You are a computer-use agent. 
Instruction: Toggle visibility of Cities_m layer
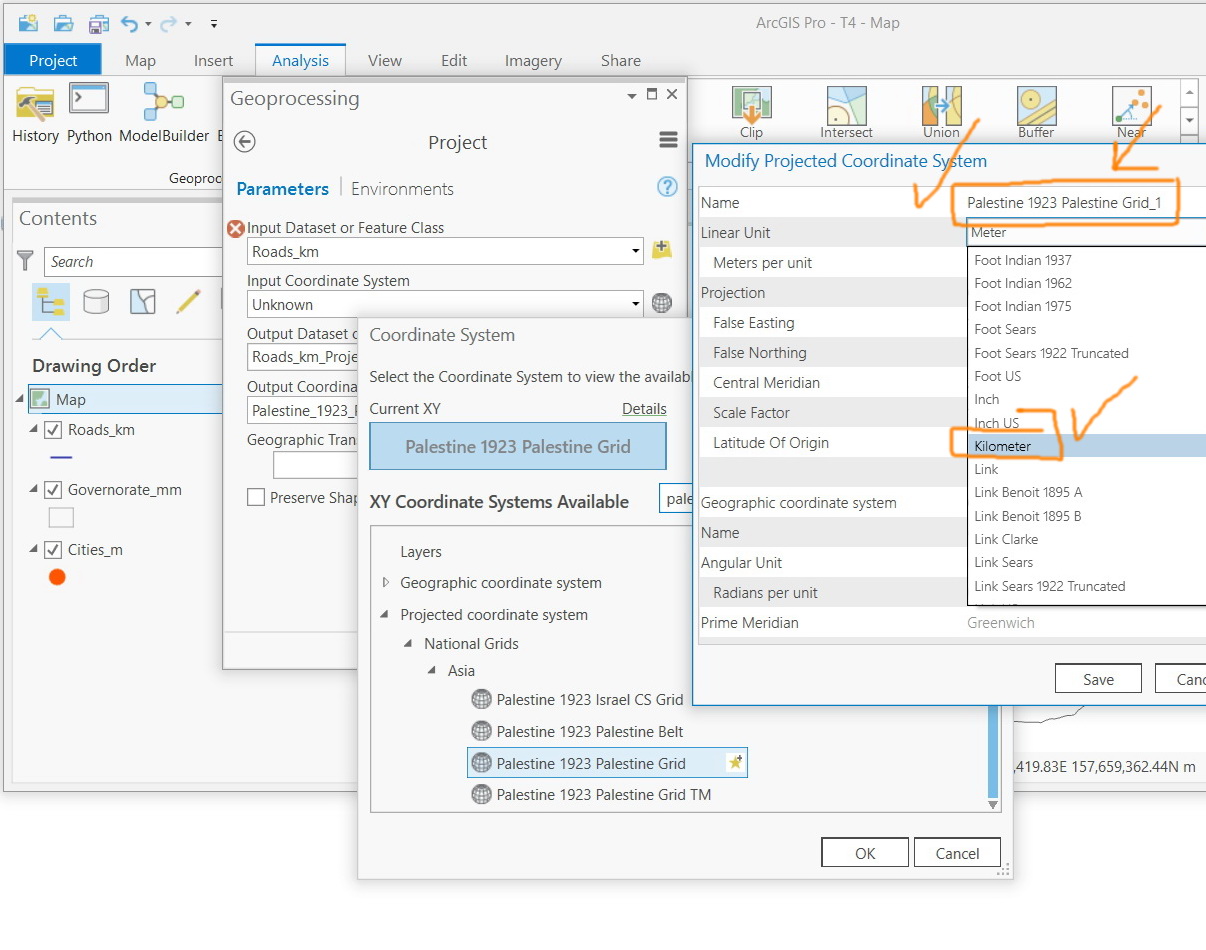pyautogui.click(x=53, y=550)
